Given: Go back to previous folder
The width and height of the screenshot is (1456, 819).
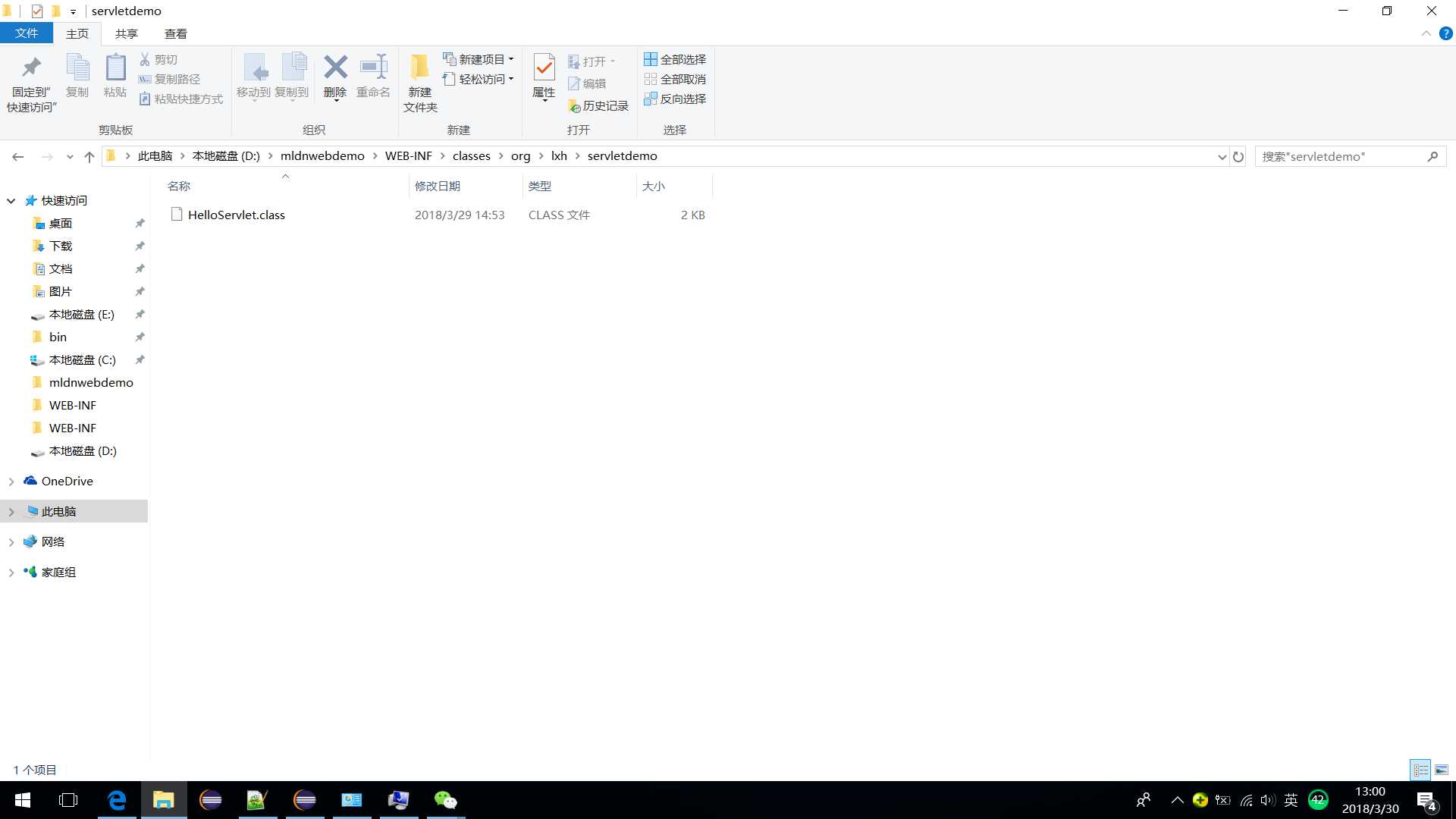Looking at the screenshot, I should 18,156.
